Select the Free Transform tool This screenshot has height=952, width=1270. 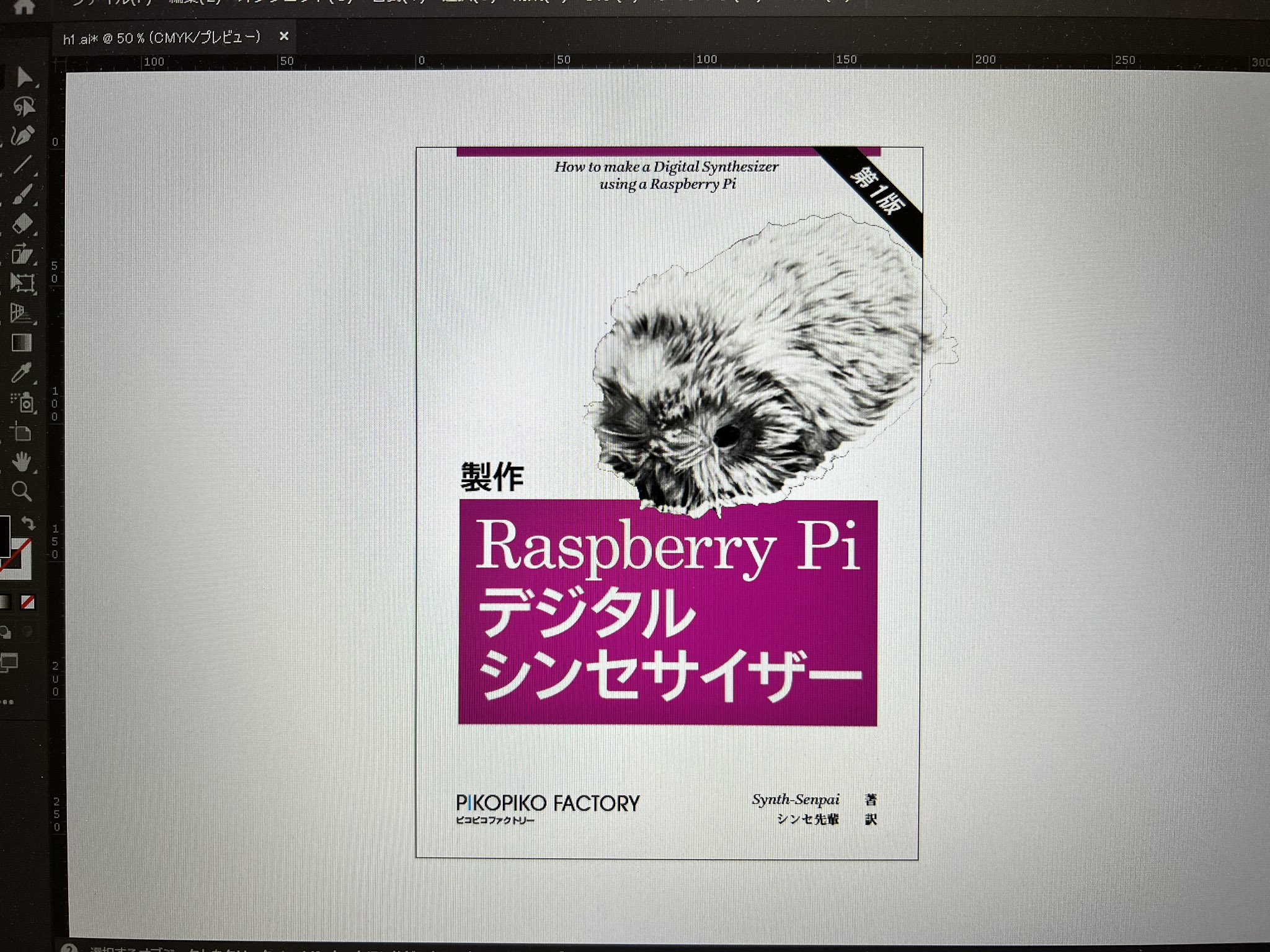[22, 283]
